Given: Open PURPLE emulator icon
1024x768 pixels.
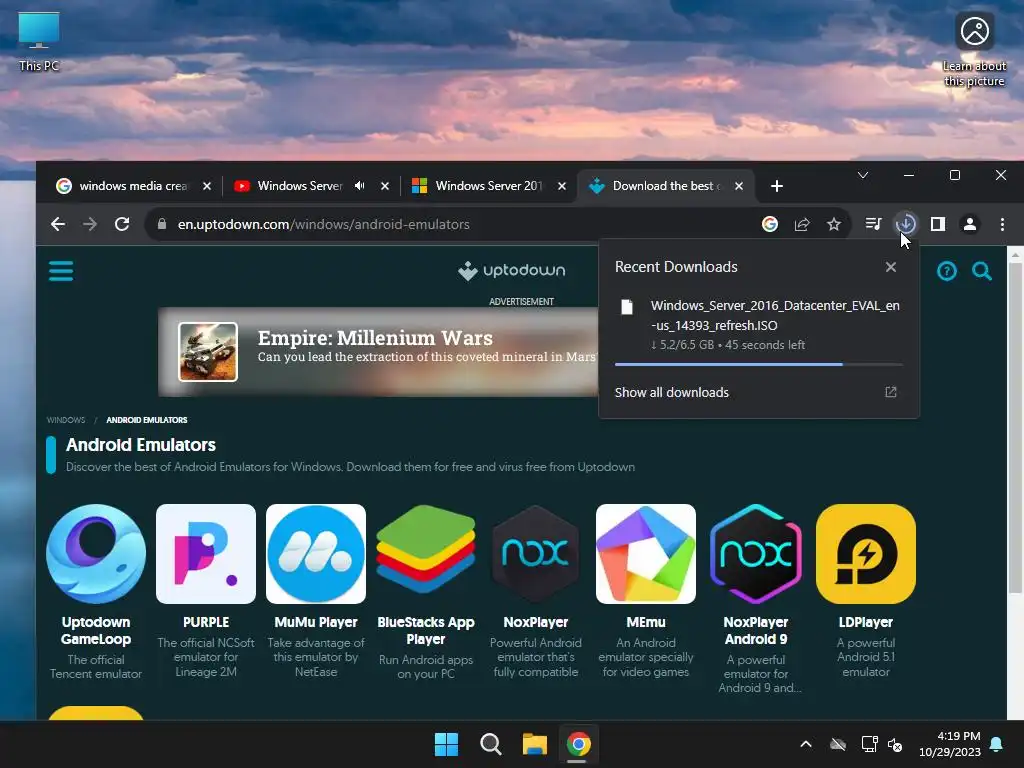Looking at the screenshot, I should (206, 554).
